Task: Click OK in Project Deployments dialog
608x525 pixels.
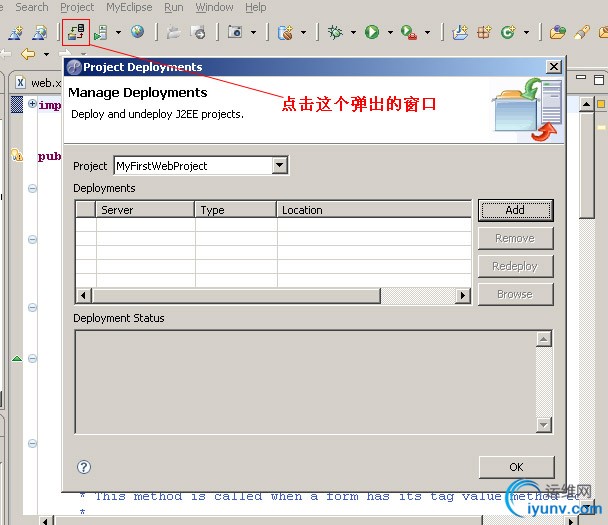Action: click(516, 467)
